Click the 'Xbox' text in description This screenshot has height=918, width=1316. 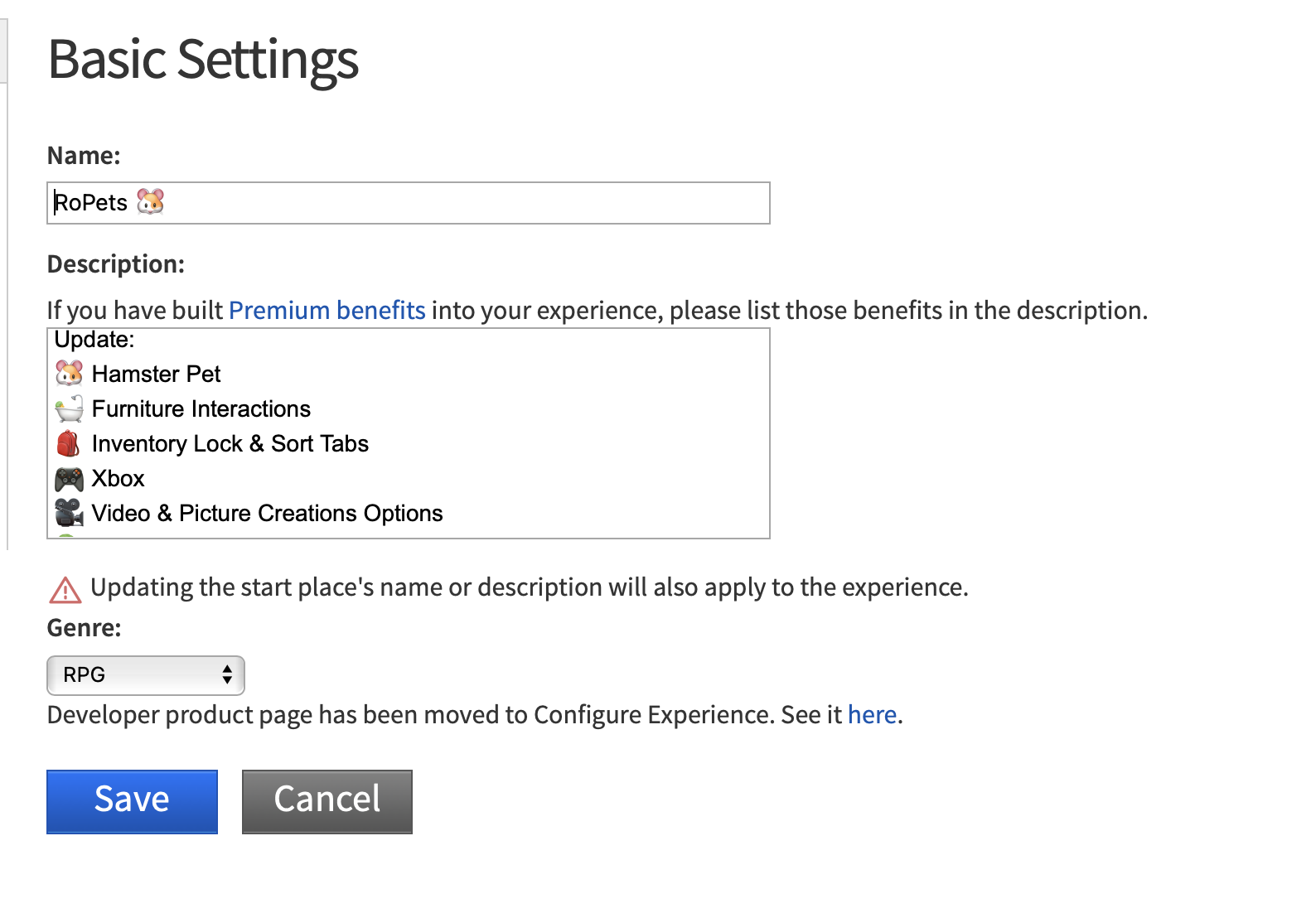point(118,479)
